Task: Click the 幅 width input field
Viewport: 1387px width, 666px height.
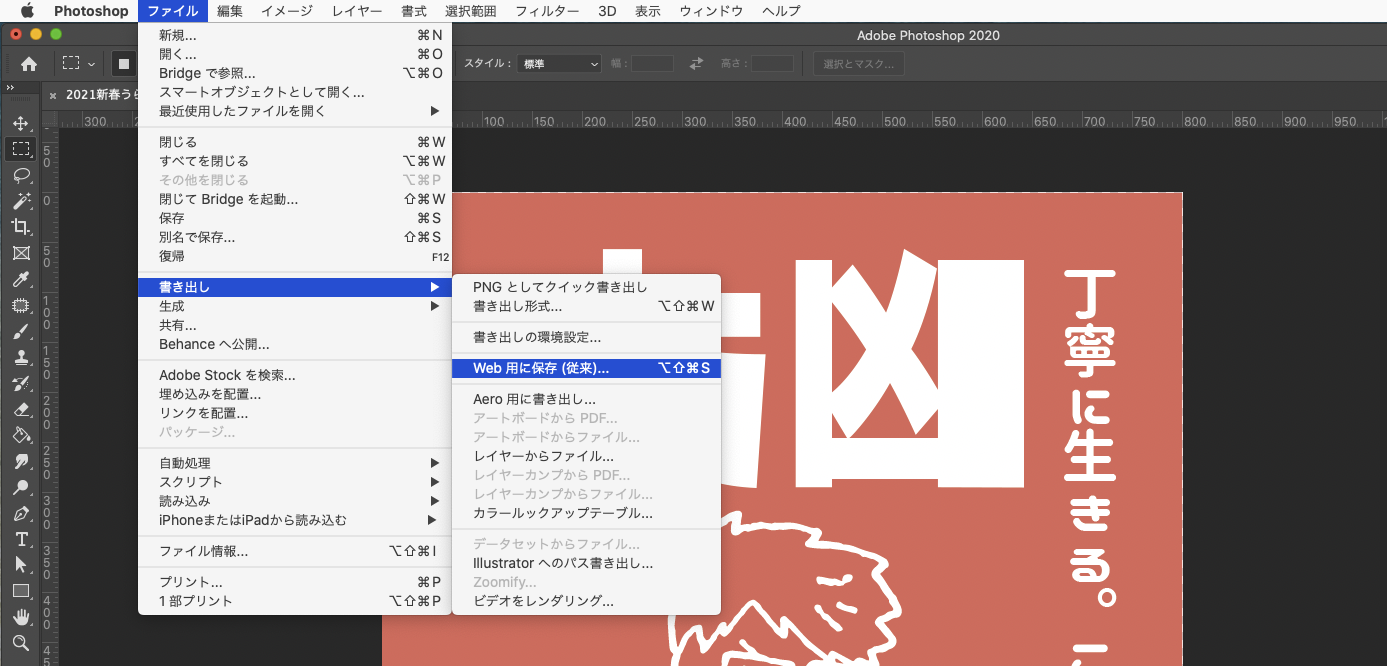Action: pos(652,64)
